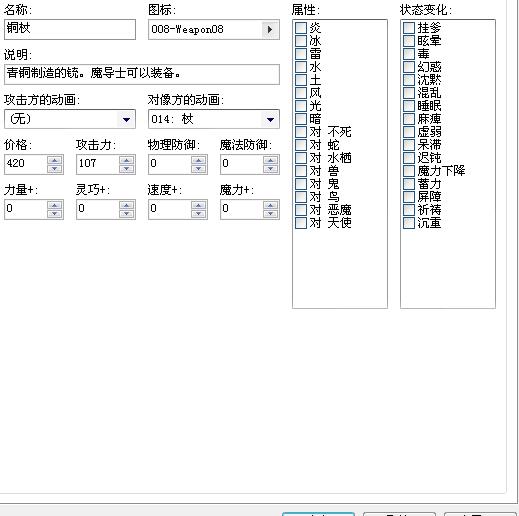Tick the 毒 state checkbox
This screenshot has height=516, width=519.
tap(409, 54)
